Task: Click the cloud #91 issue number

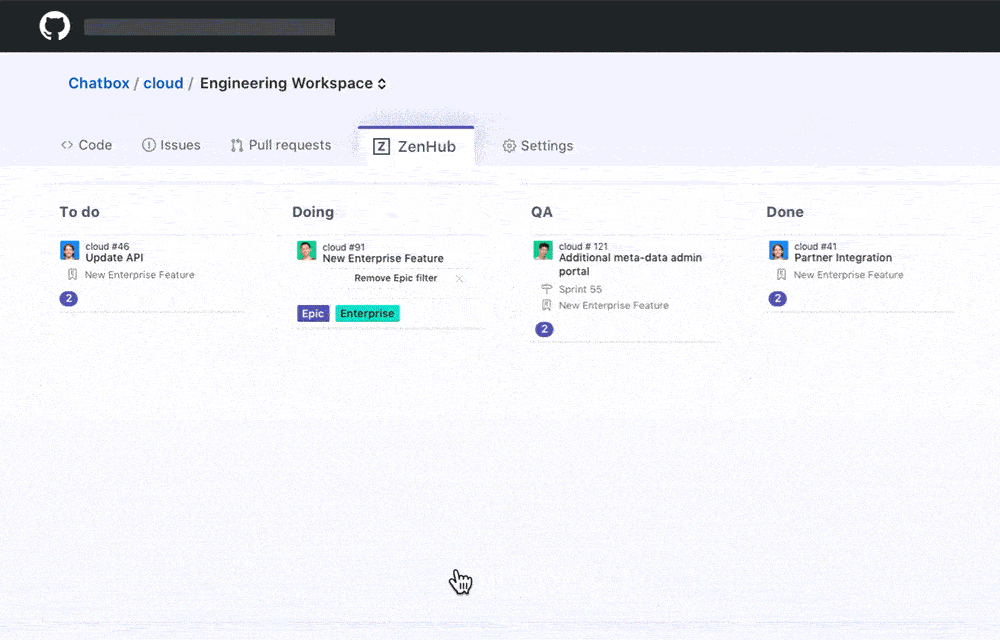Action: click(344, 247)
